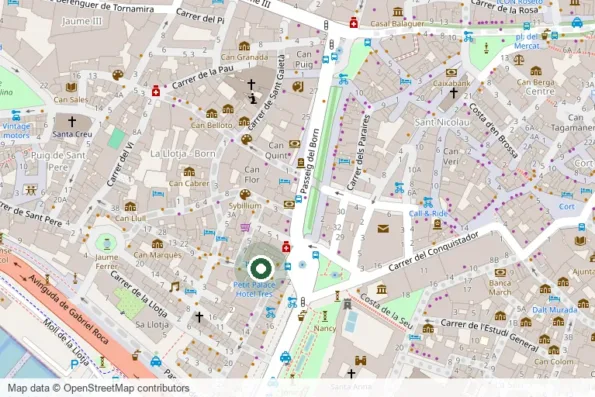Select the bus stop icon beside the hotel marker
Viewport: 595px width, 397px height.
(x=288, y=267)
